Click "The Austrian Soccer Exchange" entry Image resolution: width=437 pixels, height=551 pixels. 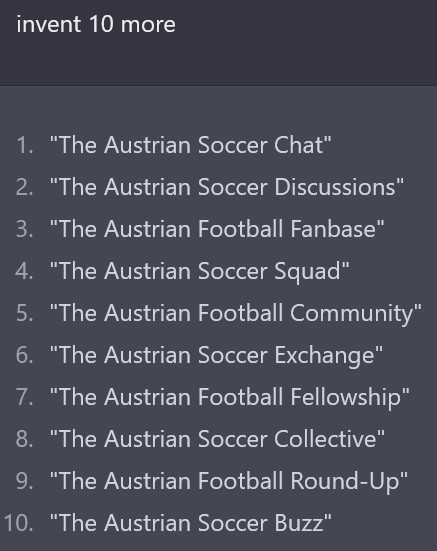click(x=216, y=355)
